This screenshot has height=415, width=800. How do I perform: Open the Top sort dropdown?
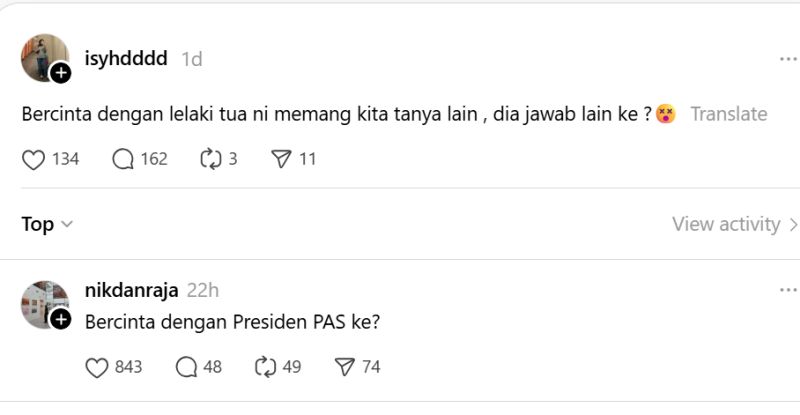point(47,224)
